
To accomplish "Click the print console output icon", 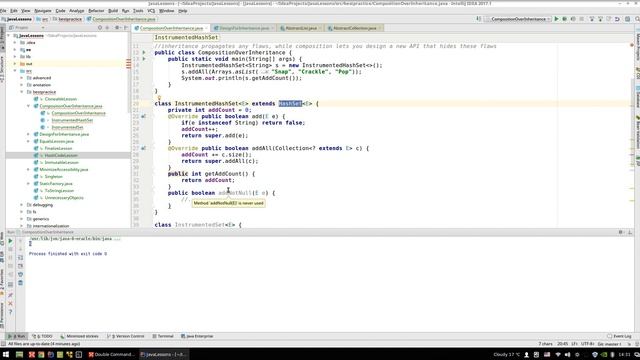I will [20, 274].
